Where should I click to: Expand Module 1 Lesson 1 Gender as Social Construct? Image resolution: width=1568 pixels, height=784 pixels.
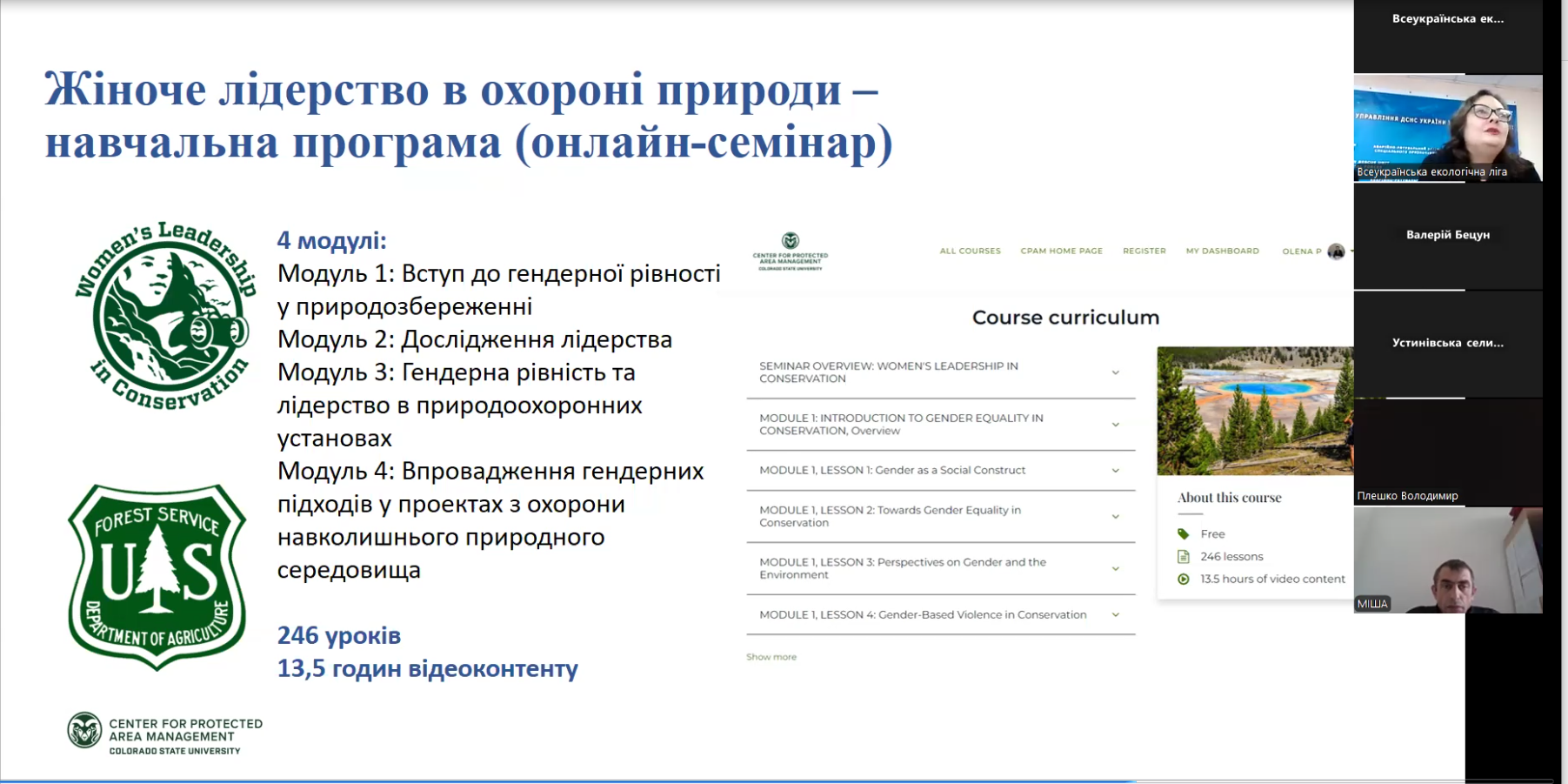[x=1115, y=471]
